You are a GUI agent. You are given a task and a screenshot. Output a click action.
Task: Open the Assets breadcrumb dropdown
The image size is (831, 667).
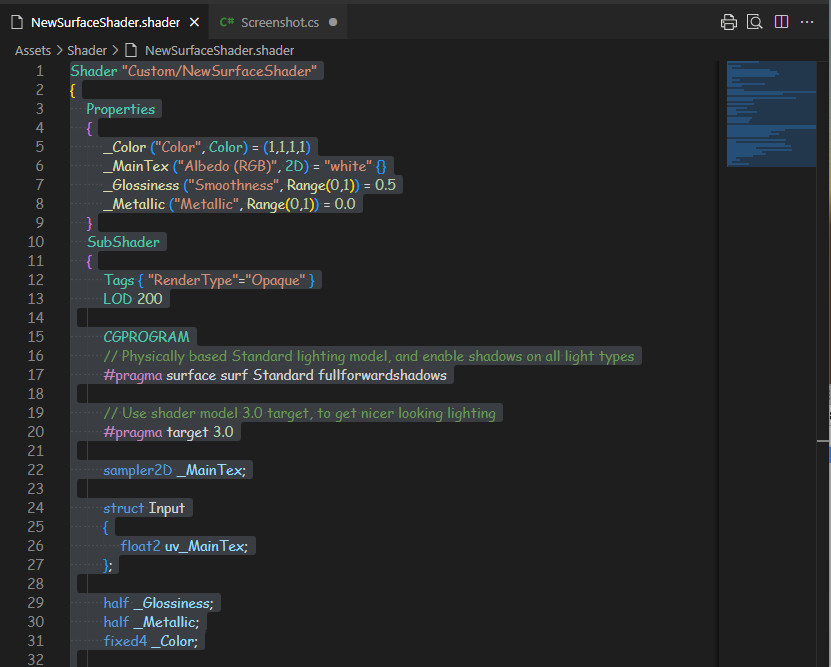(33, 50)
